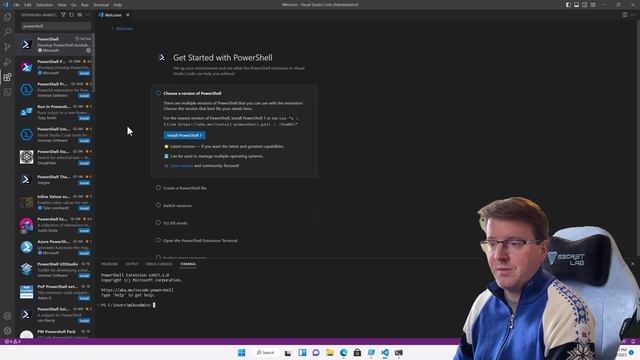Open the Open source link

(181, 166)
